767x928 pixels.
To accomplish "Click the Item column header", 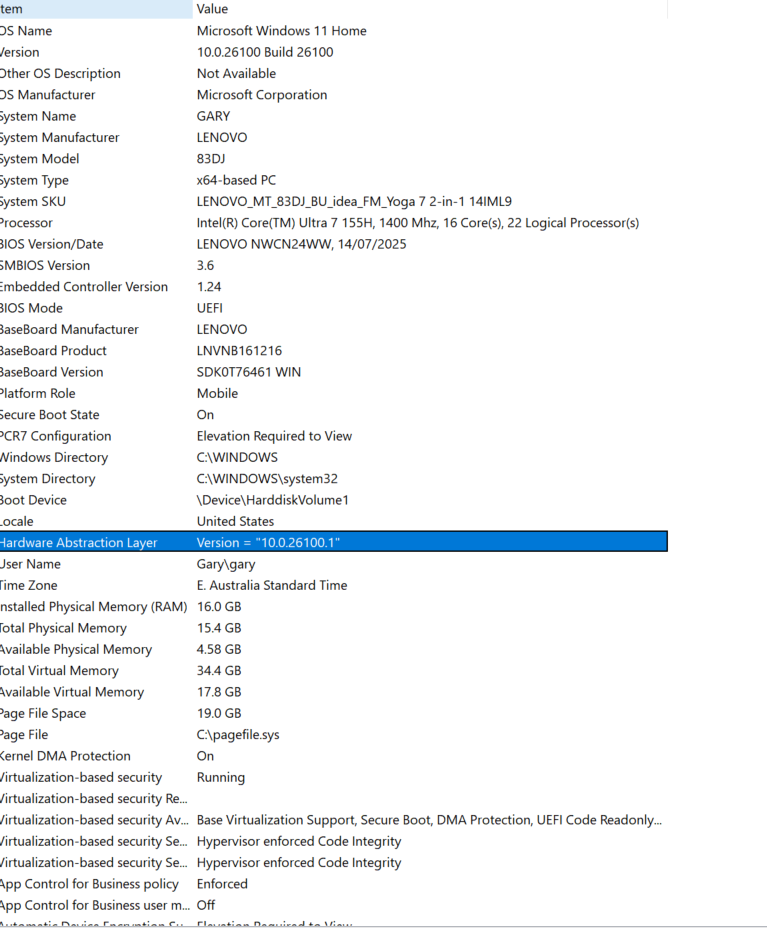I will click(96, 9).
